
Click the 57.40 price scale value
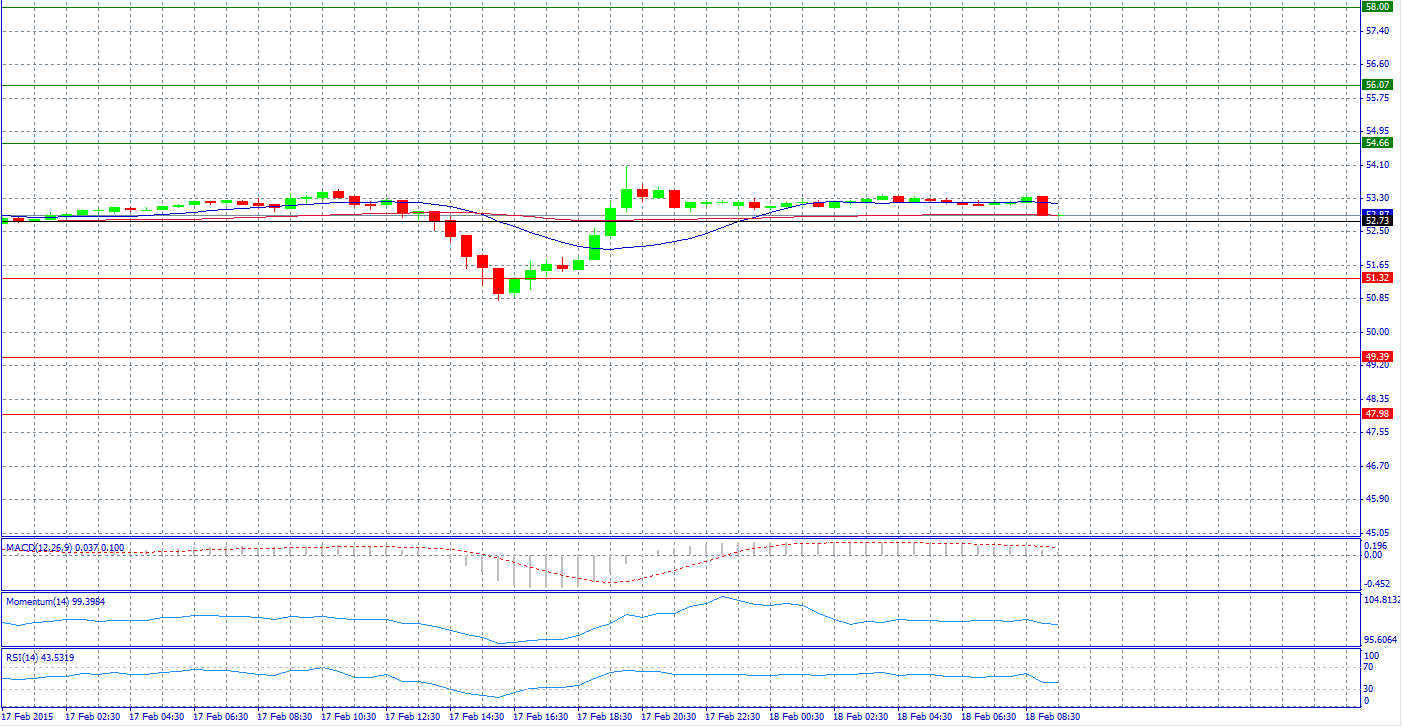(1377, 31)
